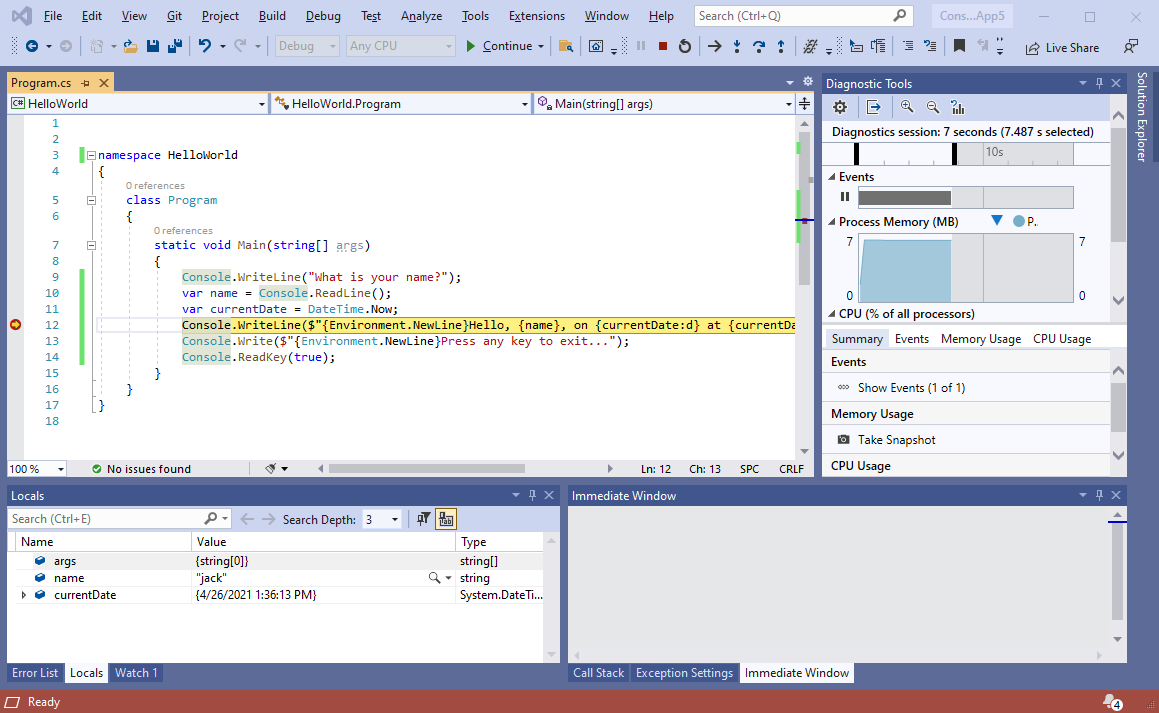Viewport: 1159px width, 713px height.
Task: Click the Undo arrow icon
Action: pos(205,45)
